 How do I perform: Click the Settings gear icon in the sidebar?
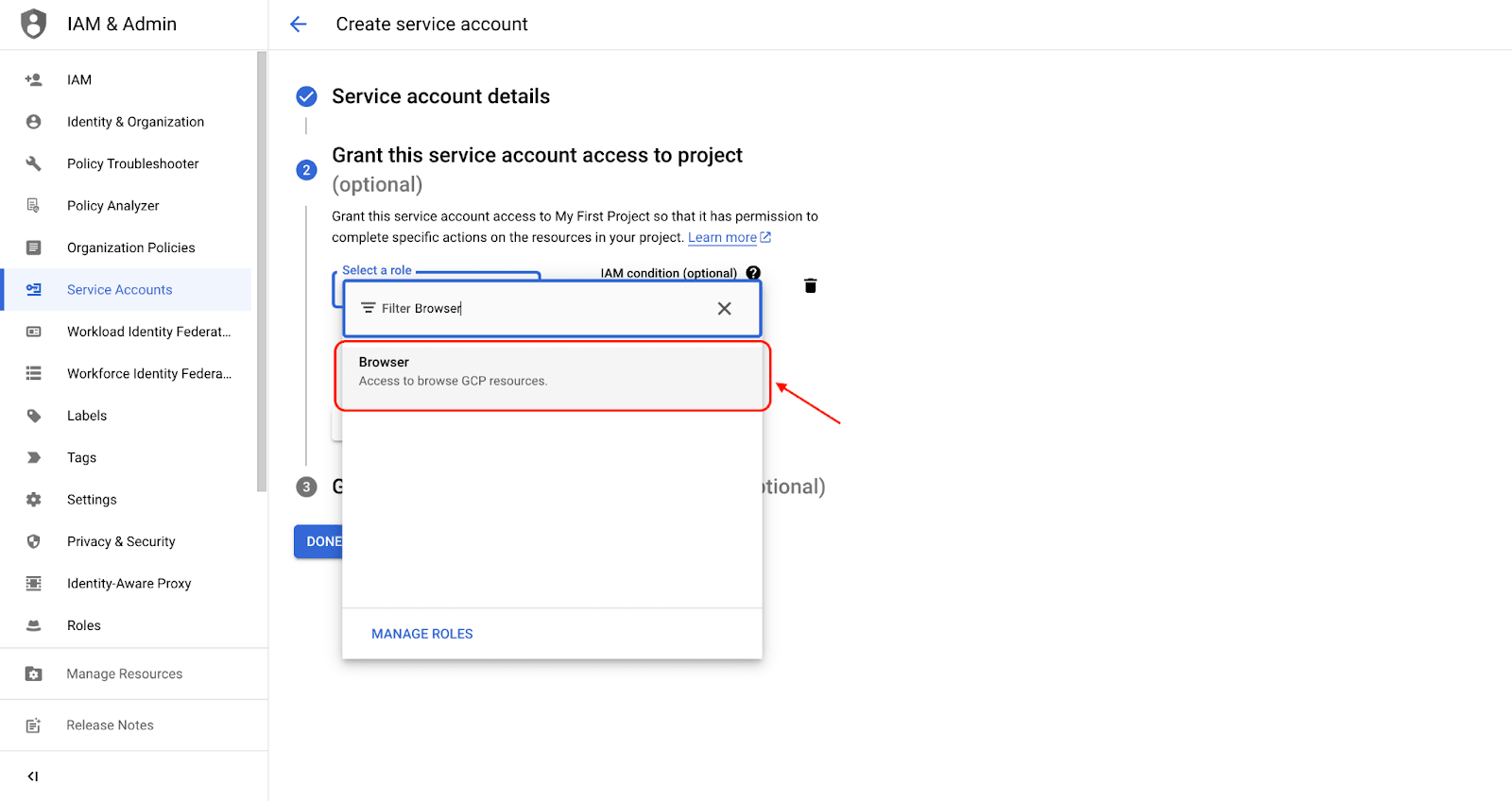coord(34,500)
